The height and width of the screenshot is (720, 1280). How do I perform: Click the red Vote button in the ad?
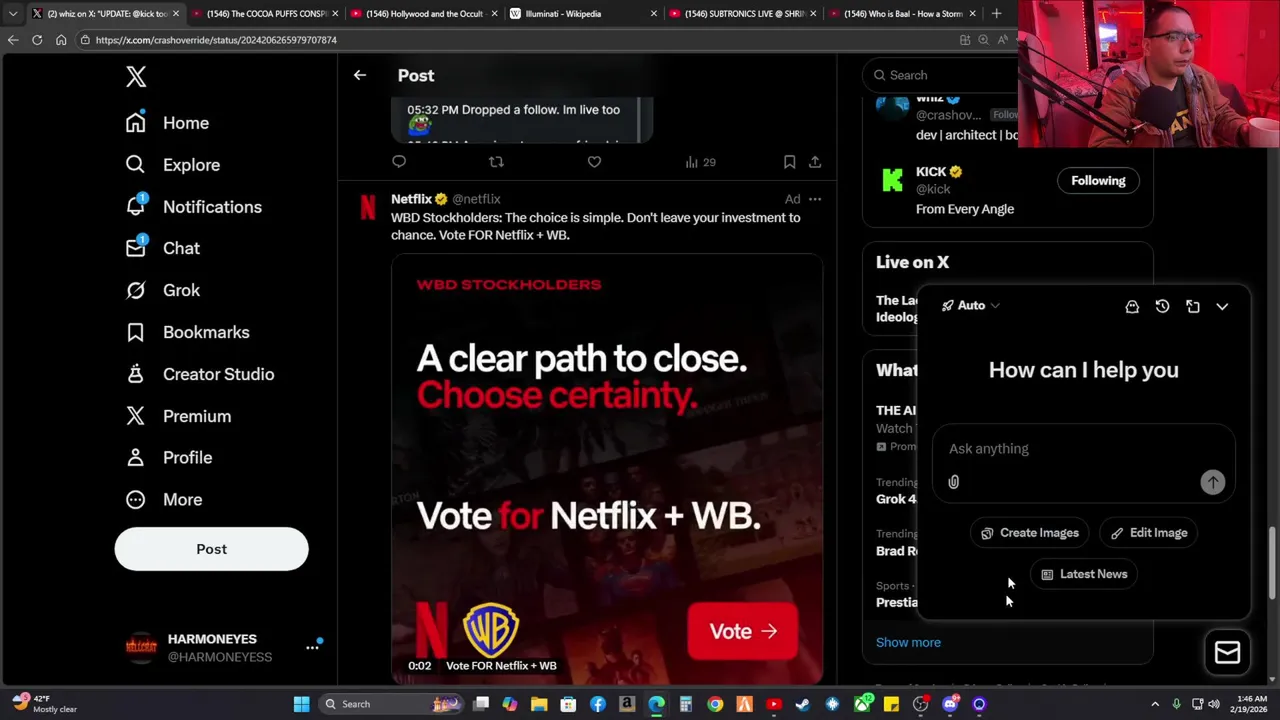click(742, 631)
